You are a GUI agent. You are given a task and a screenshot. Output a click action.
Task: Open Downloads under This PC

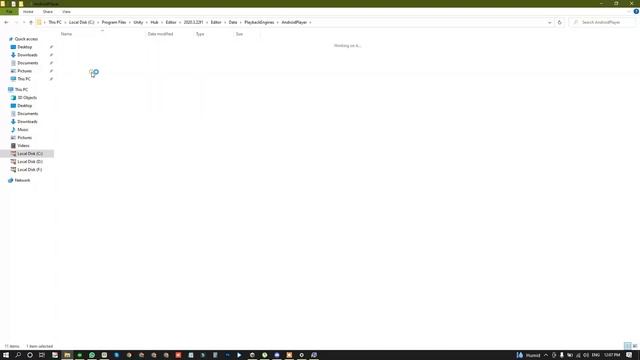[27, 122]
